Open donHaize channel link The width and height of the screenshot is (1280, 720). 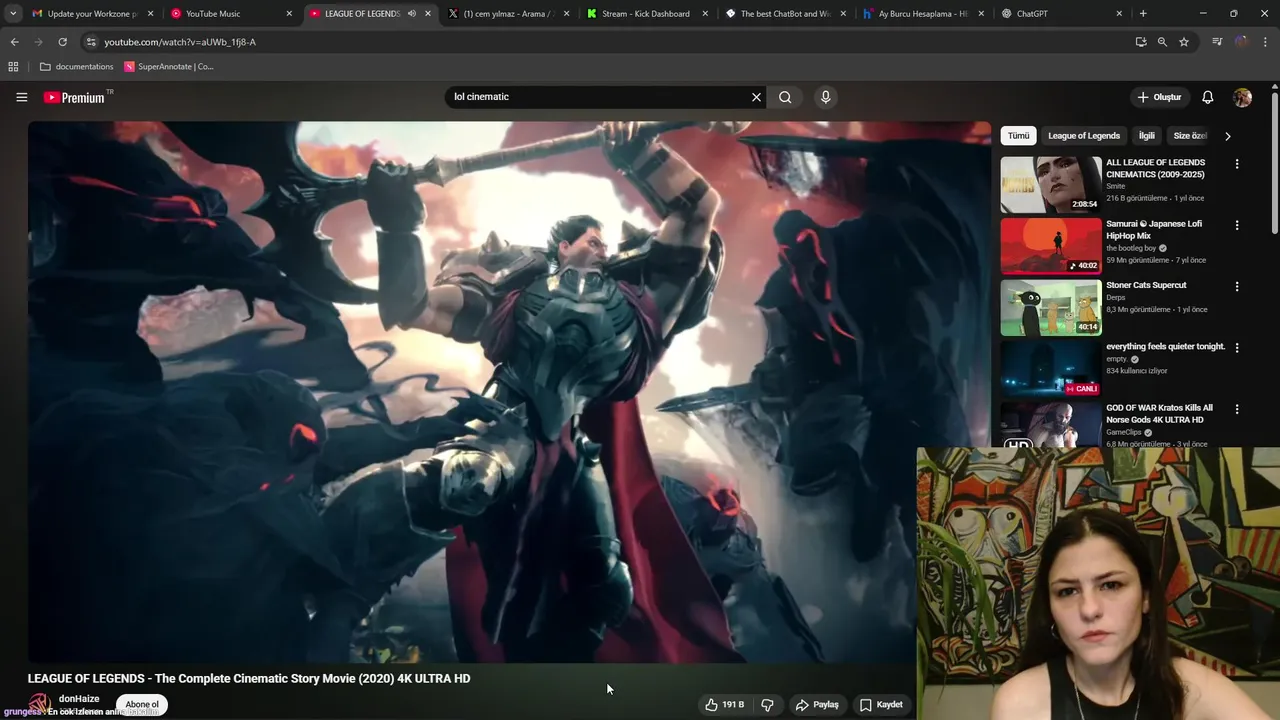79,699
